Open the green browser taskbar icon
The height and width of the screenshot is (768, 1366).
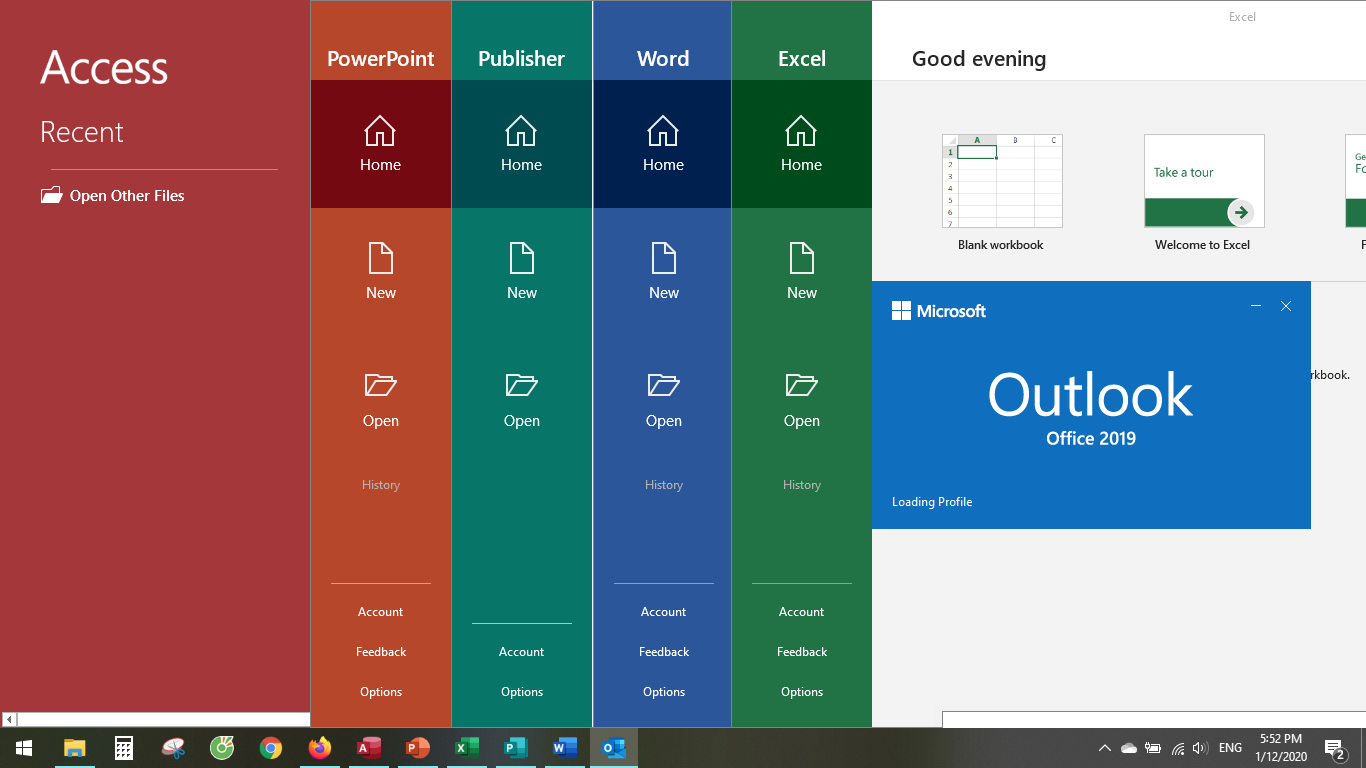pyautogui.click(x=222, y=748)
